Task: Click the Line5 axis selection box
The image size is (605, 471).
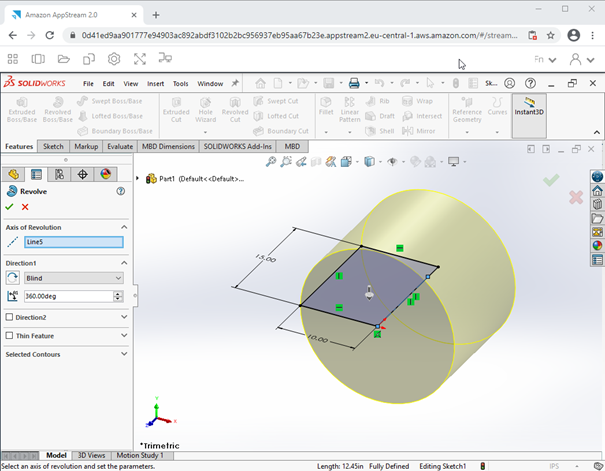Action: coord(74,242)
